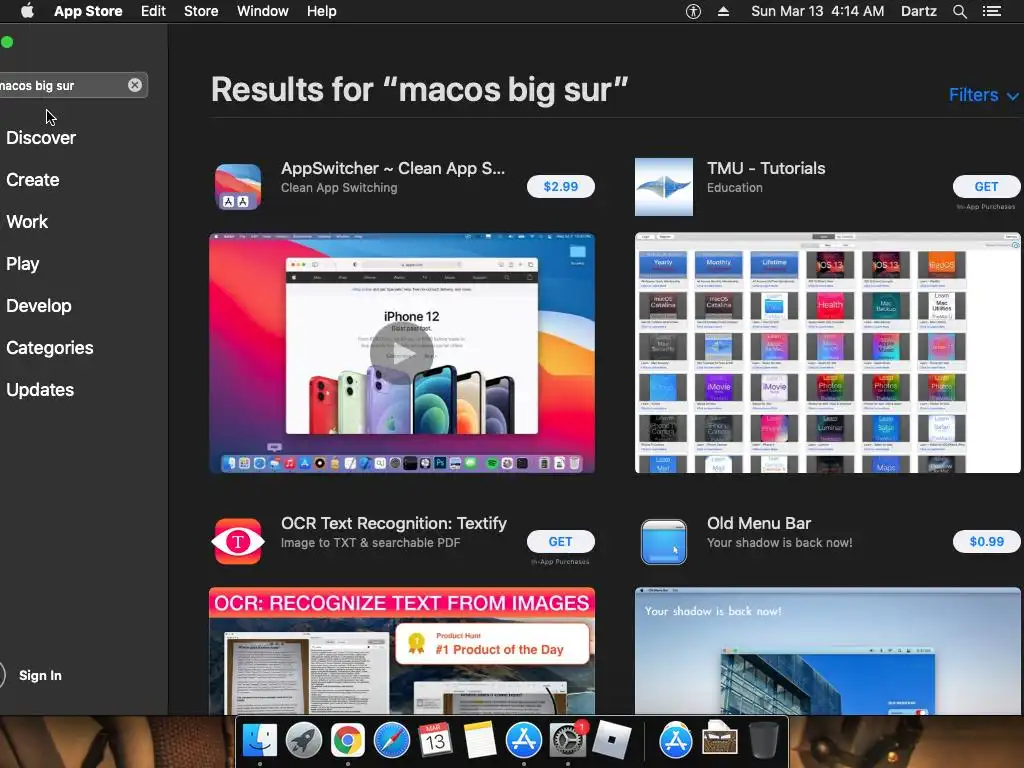Go to Create in sidebar
This screenshot has height=768, width=1024.
pos(33,180)
